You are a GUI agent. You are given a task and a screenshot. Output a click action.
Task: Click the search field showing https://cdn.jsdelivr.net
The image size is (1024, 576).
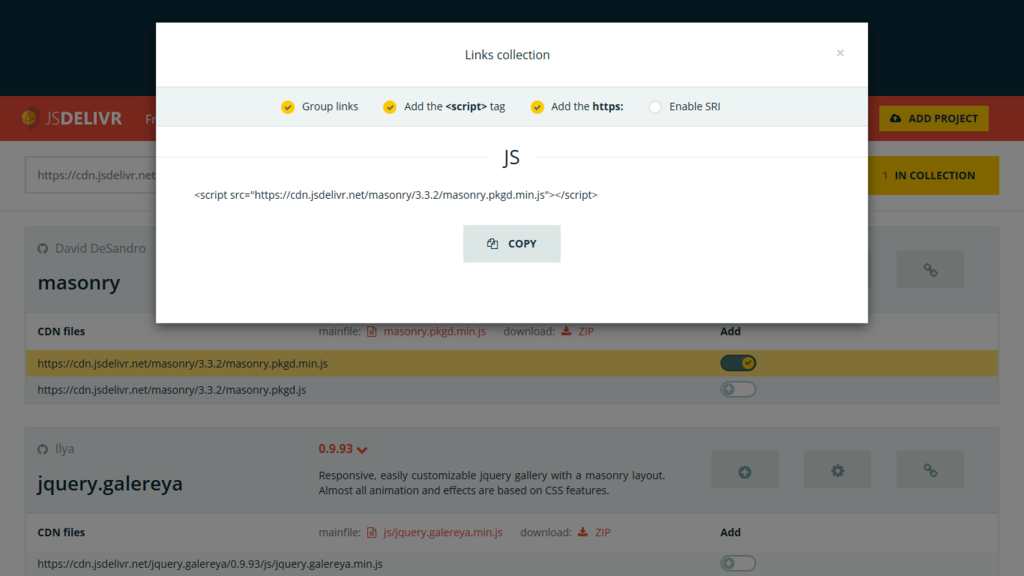point(91,175)
